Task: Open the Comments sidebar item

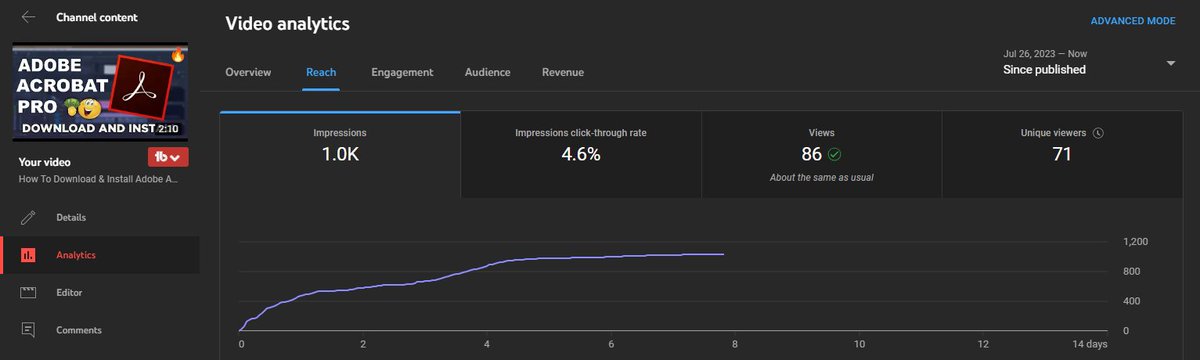Action: [100, 330]
